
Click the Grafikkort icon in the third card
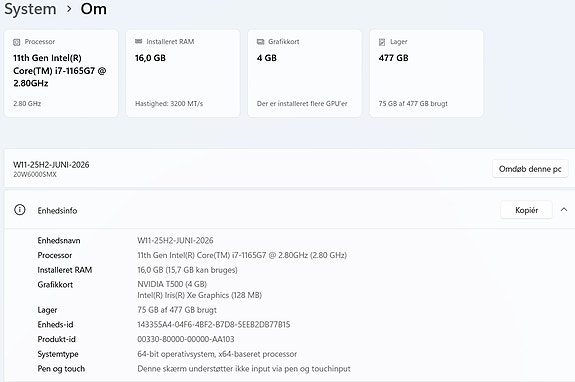[260, 42]
